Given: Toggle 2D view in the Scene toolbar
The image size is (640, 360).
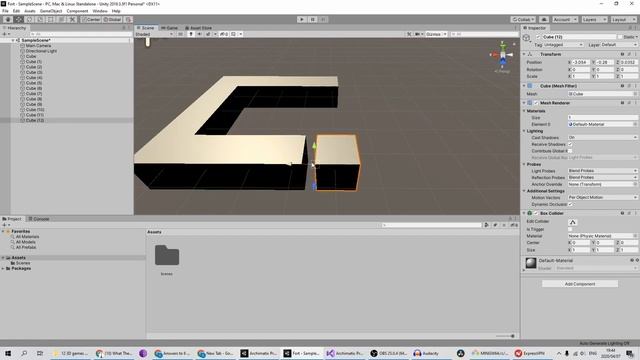Looking at the screenshot, I should pyautogui.click(x=180, y=34).
